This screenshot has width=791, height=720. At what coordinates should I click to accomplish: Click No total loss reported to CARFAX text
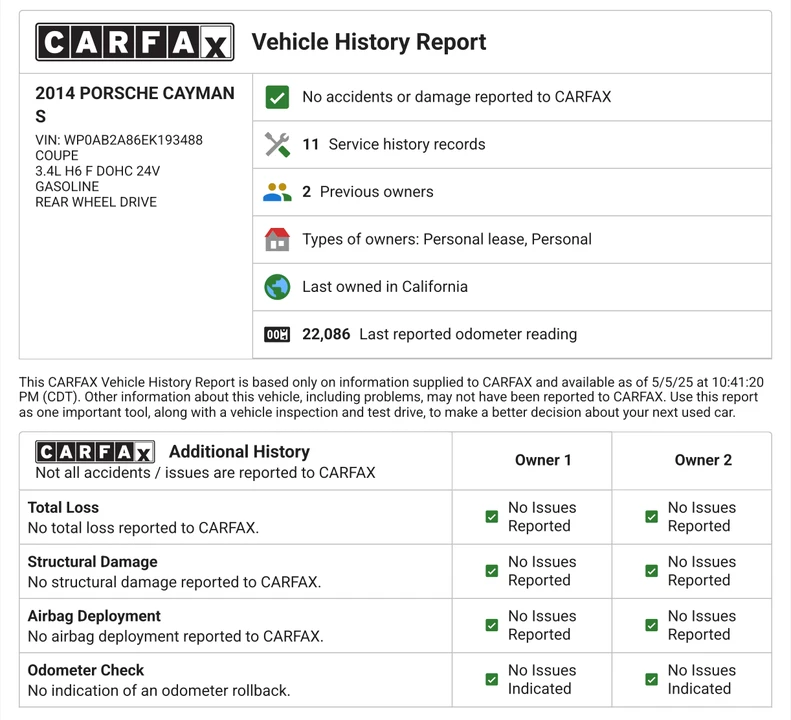coord(143,528)
